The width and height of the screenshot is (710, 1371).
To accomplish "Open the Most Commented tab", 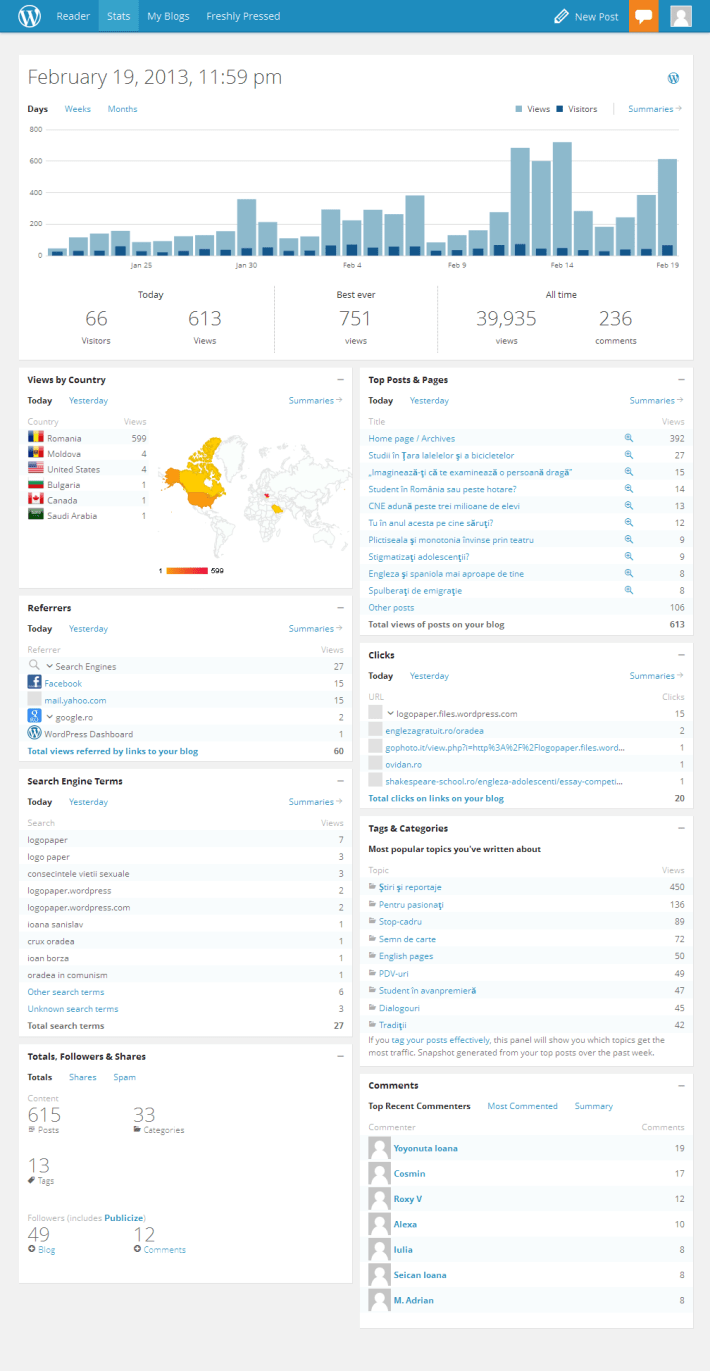I will click(522, 1106).
